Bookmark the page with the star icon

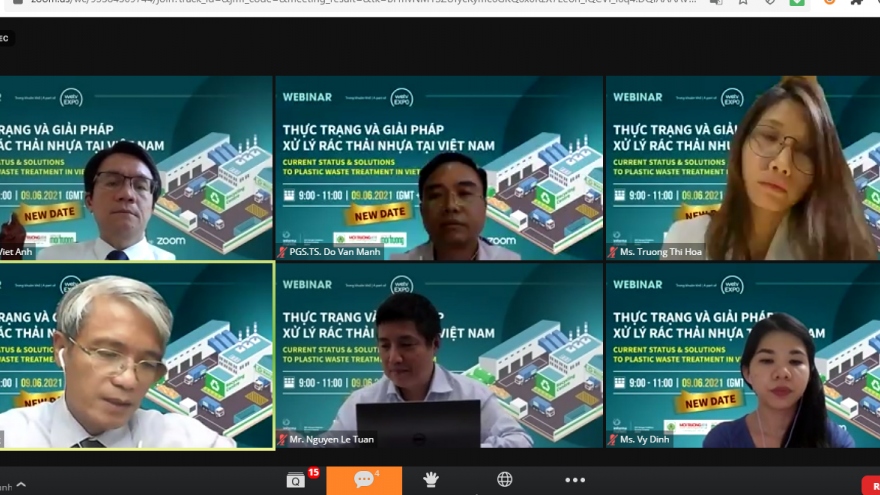(743, 3)
